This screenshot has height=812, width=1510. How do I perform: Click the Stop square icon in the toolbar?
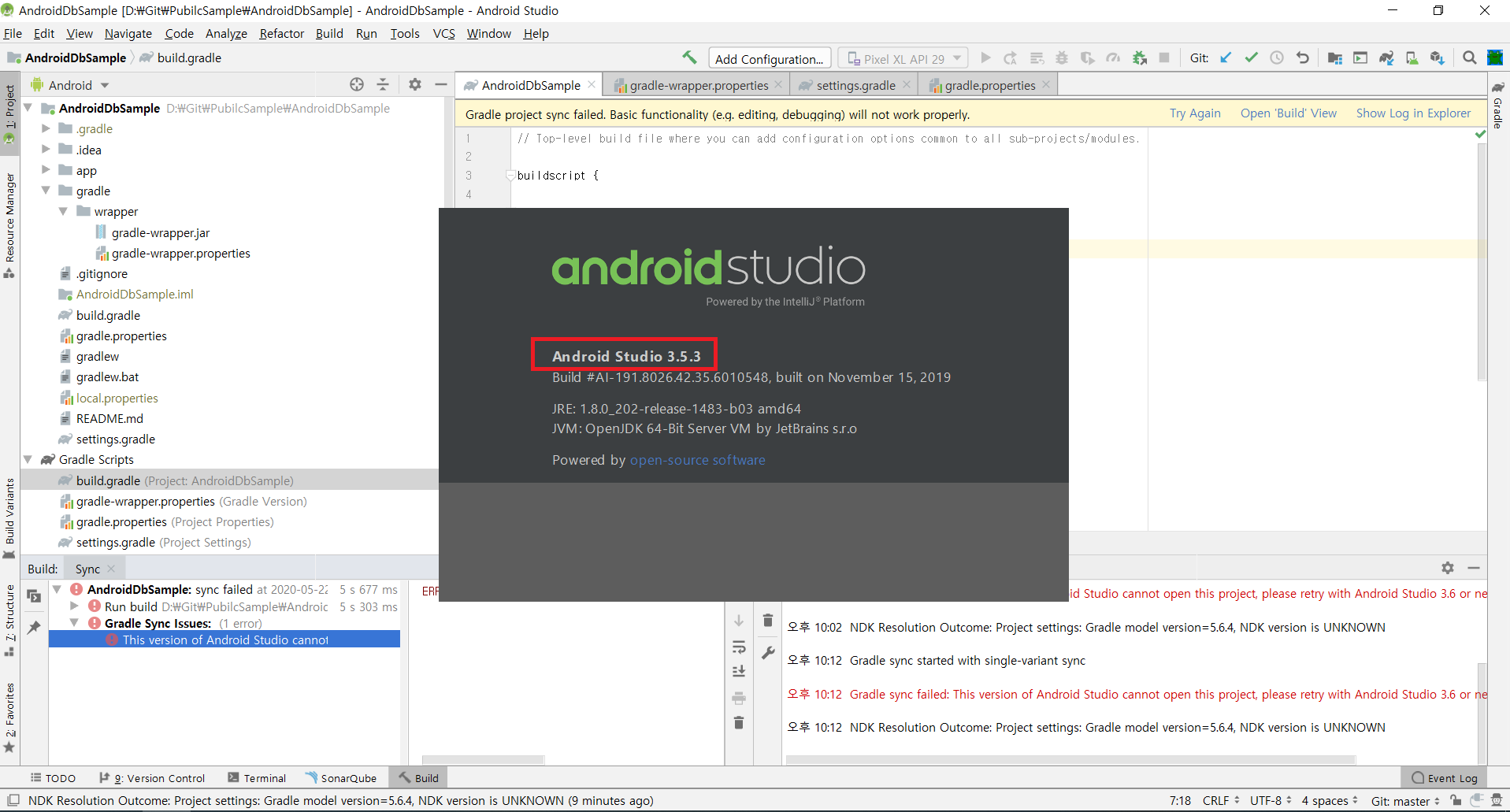coord(1164,58)
